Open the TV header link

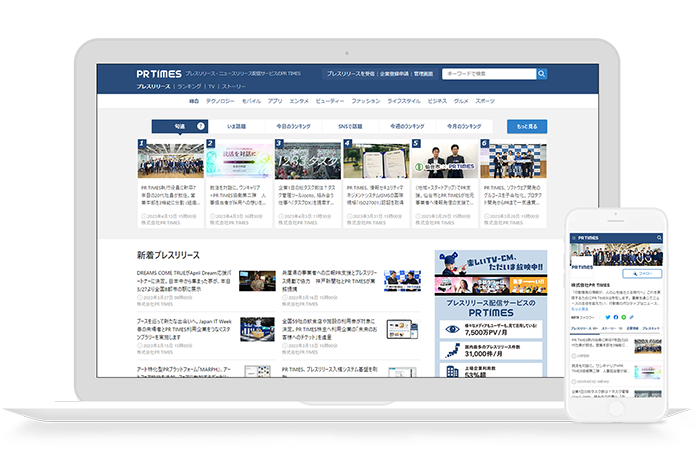tap(212, 87)
